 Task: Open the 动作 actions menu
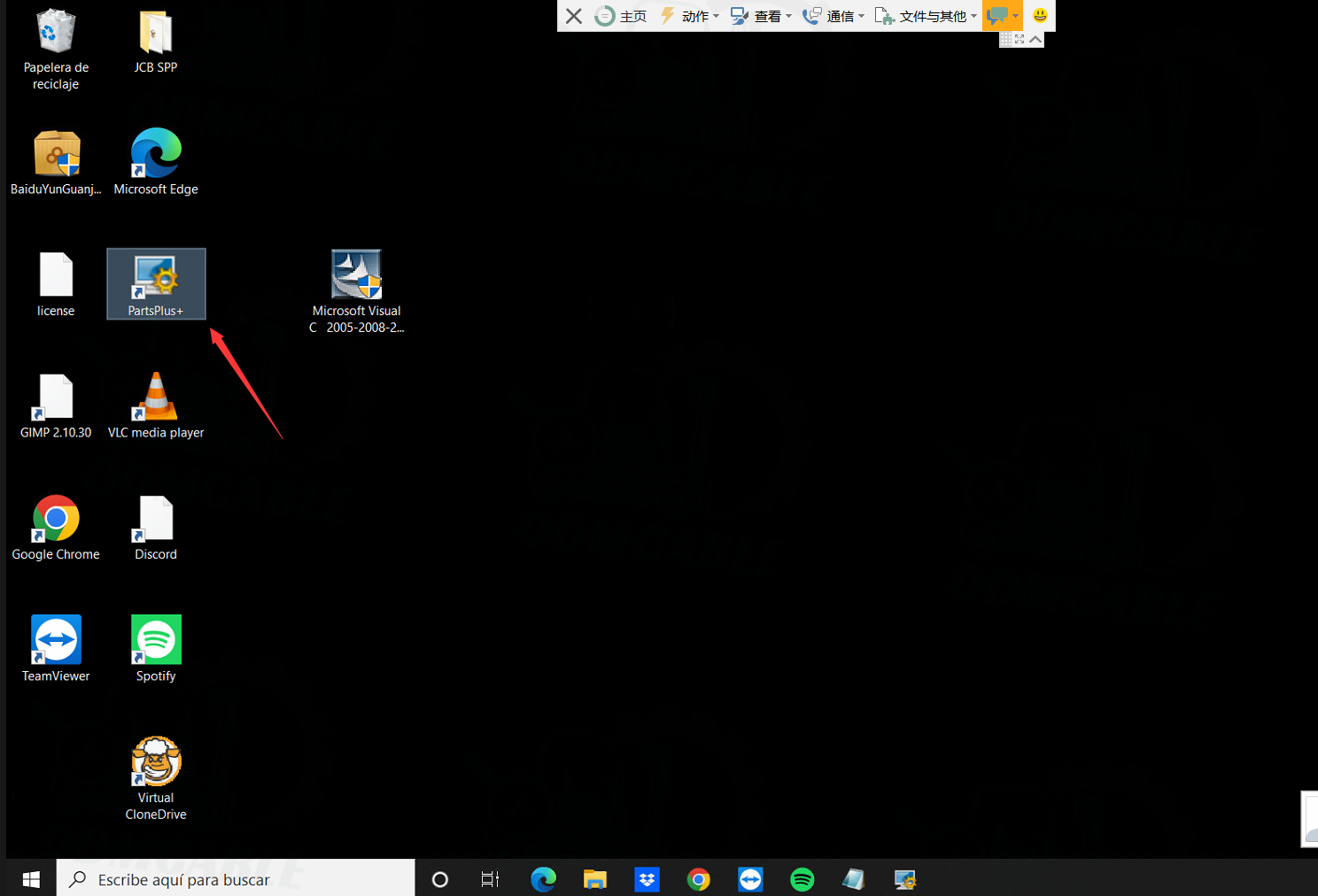689,16
